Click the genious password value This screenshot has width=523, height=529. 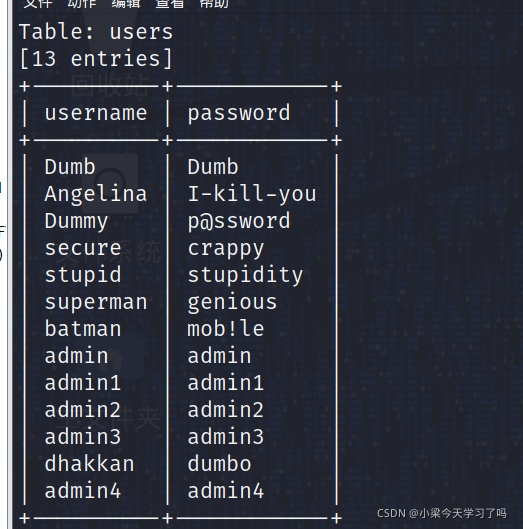(x=232, y=302)
